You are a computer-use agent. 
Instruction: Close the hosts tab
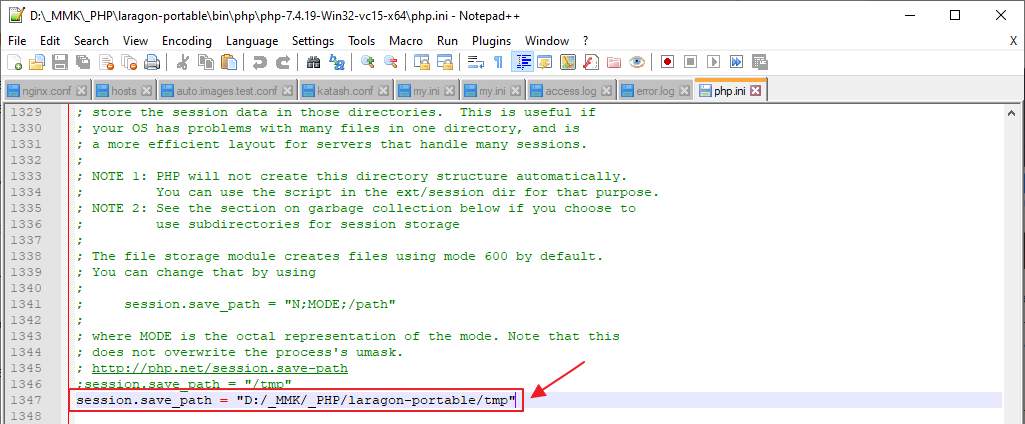point(146,91)
